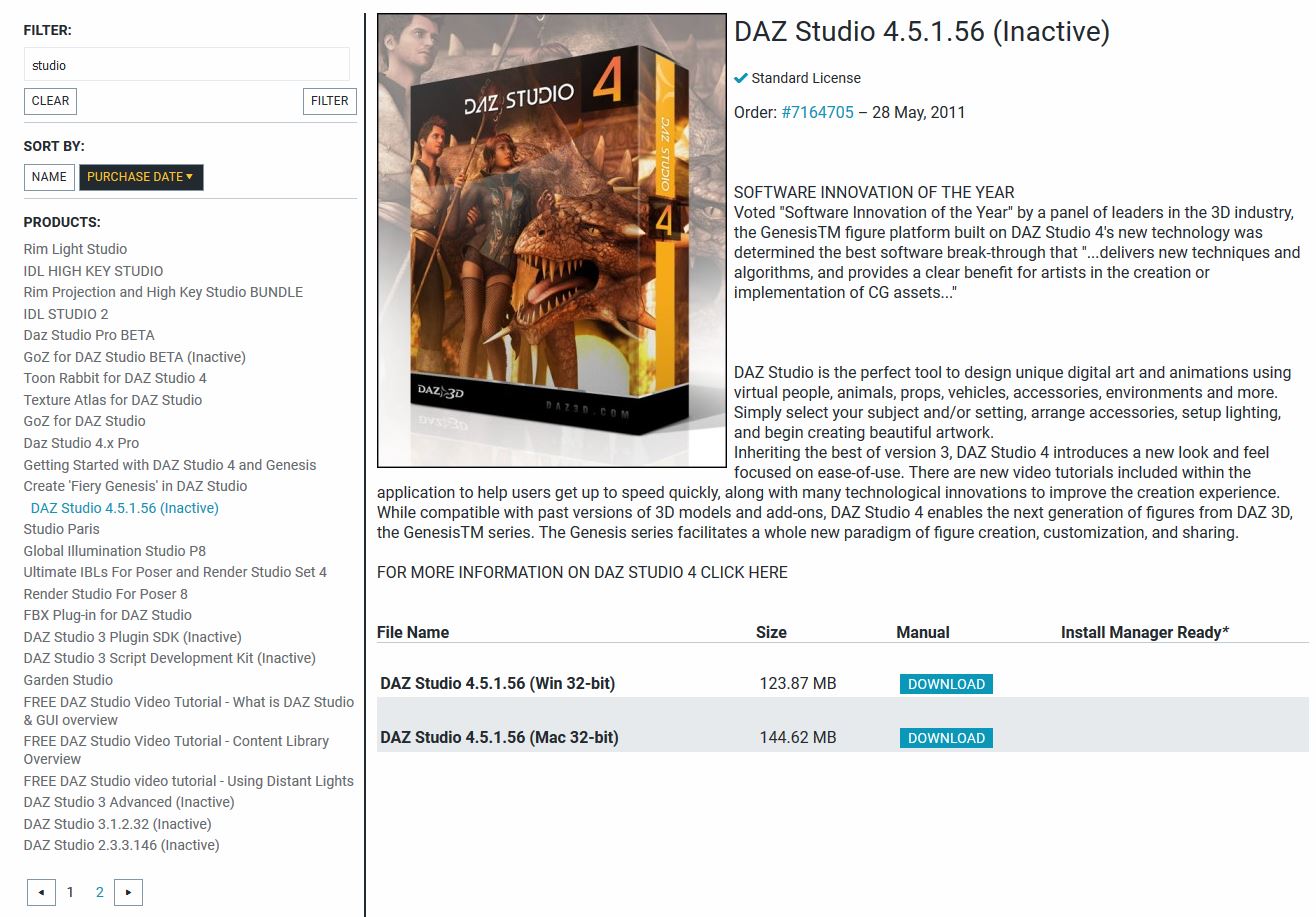
Task: Open Daz Studio Pro BETA entry
Action: 89,335
